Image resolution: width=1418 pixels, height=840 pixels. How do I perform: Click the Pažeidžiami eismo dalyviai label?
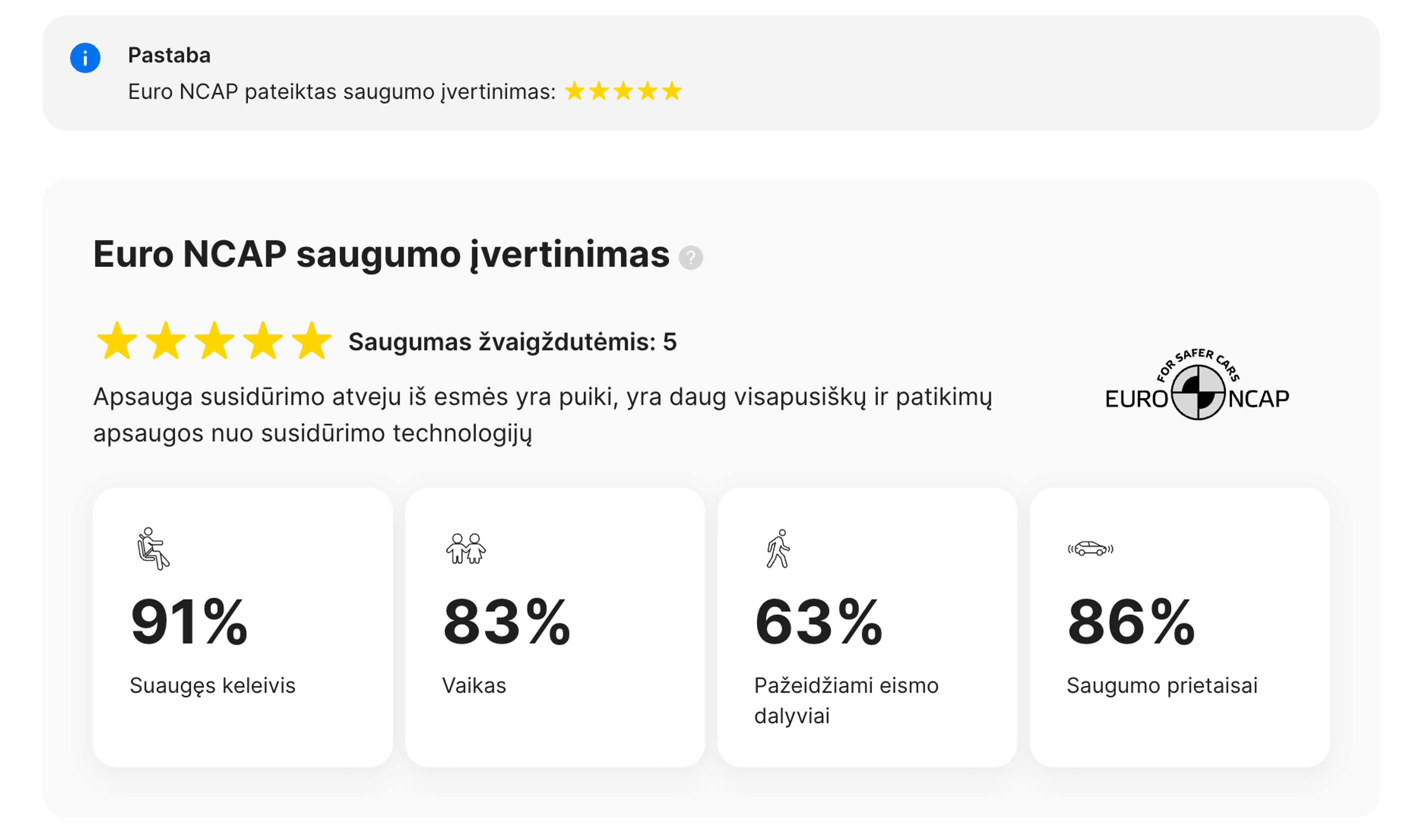(846, 700)
